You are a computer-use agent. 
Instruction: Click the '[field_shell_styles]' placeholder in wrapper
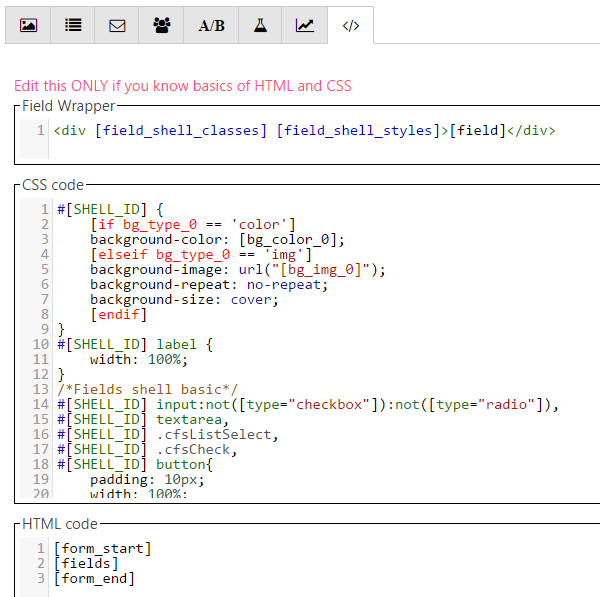tap(358, 130)
